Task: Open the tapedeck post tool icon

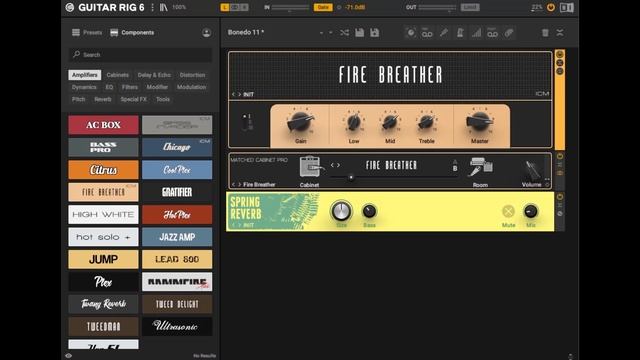Action: pyautogui.click(x=493, y=33)
